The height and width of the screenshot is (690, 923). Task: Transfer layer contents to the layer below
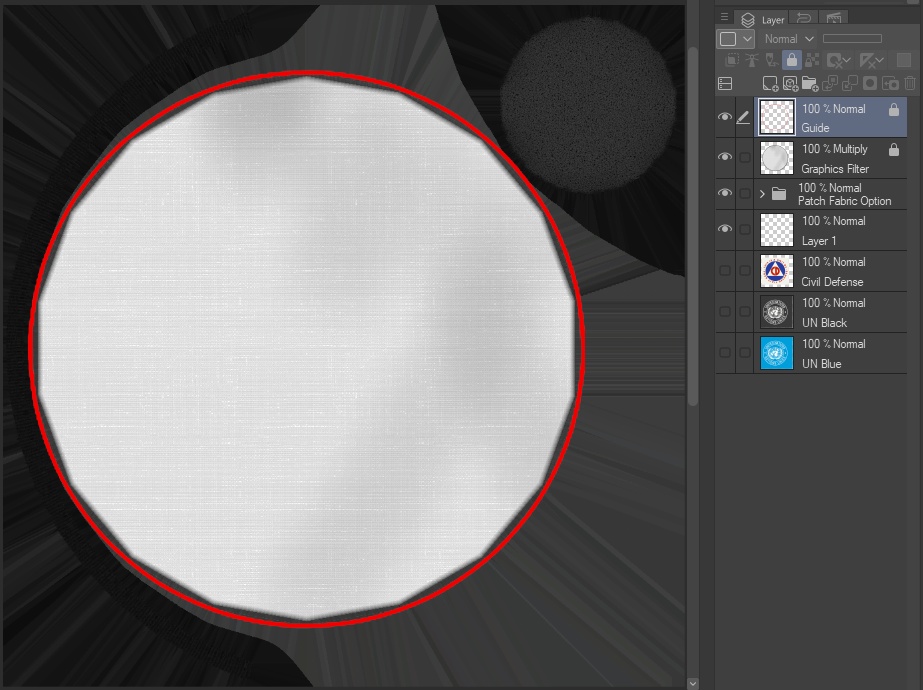click(x=832, y=85)
